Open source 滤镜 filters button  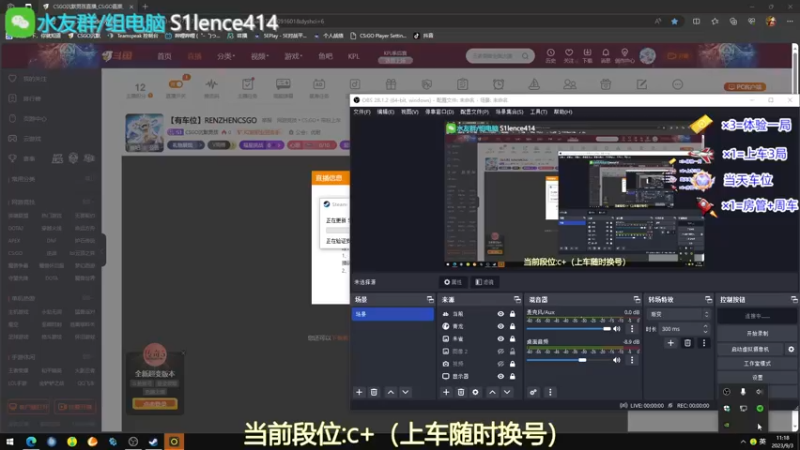(x=484, y=282)
